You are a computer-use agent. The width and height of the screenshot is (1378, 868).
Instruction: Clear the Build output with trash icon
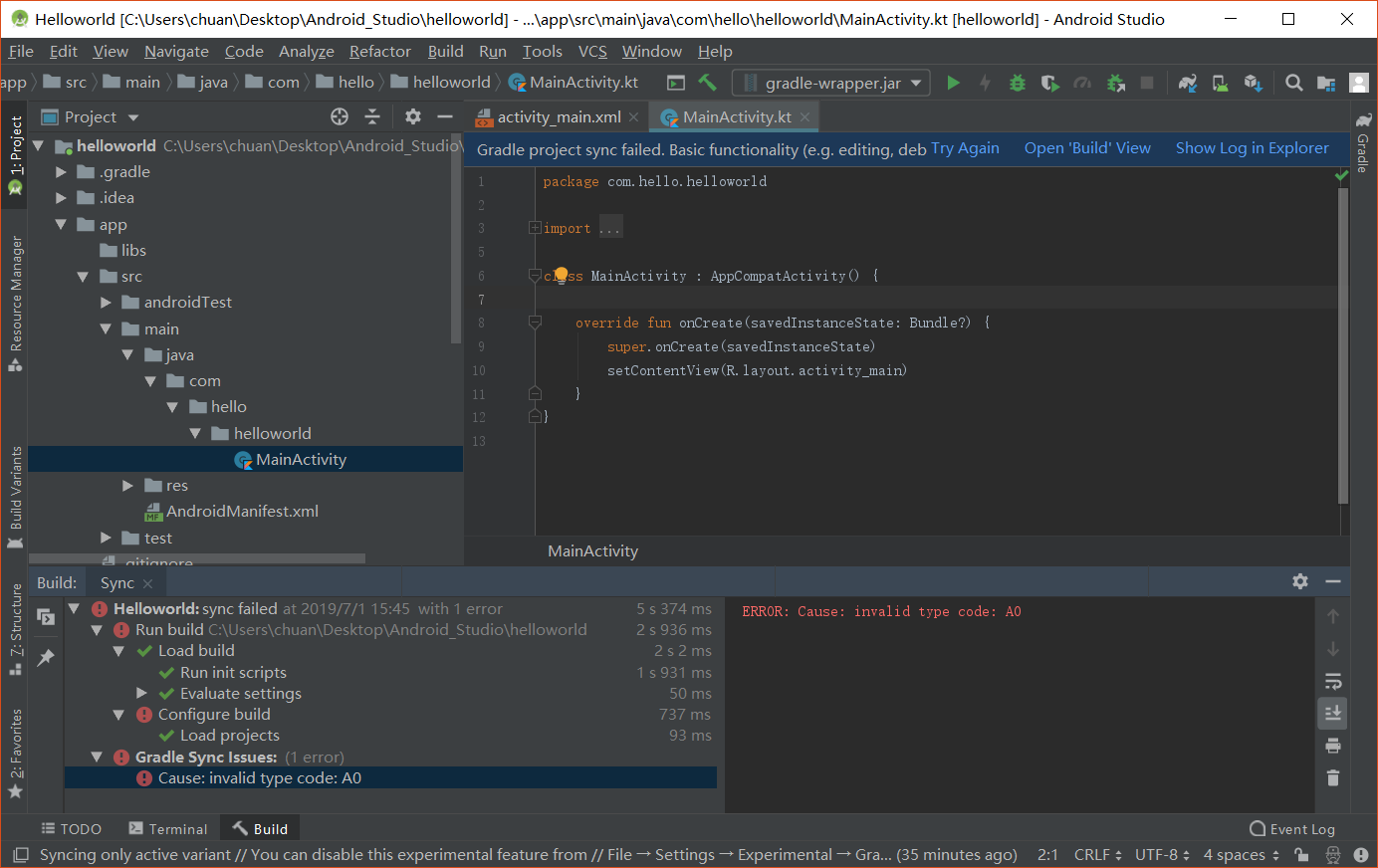coord(1333,777)
